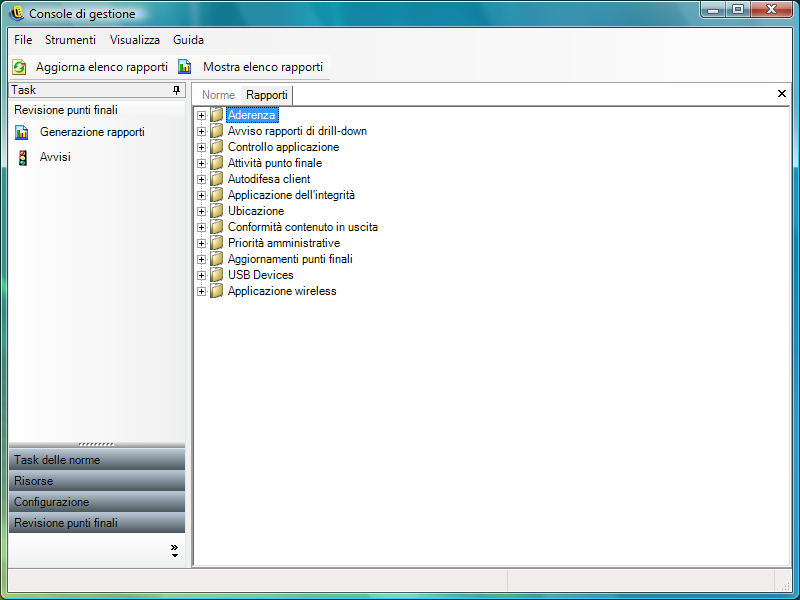Expand the Priorità amministrative node
Screen dimensions: 800x600
click(x=202, y=243)
